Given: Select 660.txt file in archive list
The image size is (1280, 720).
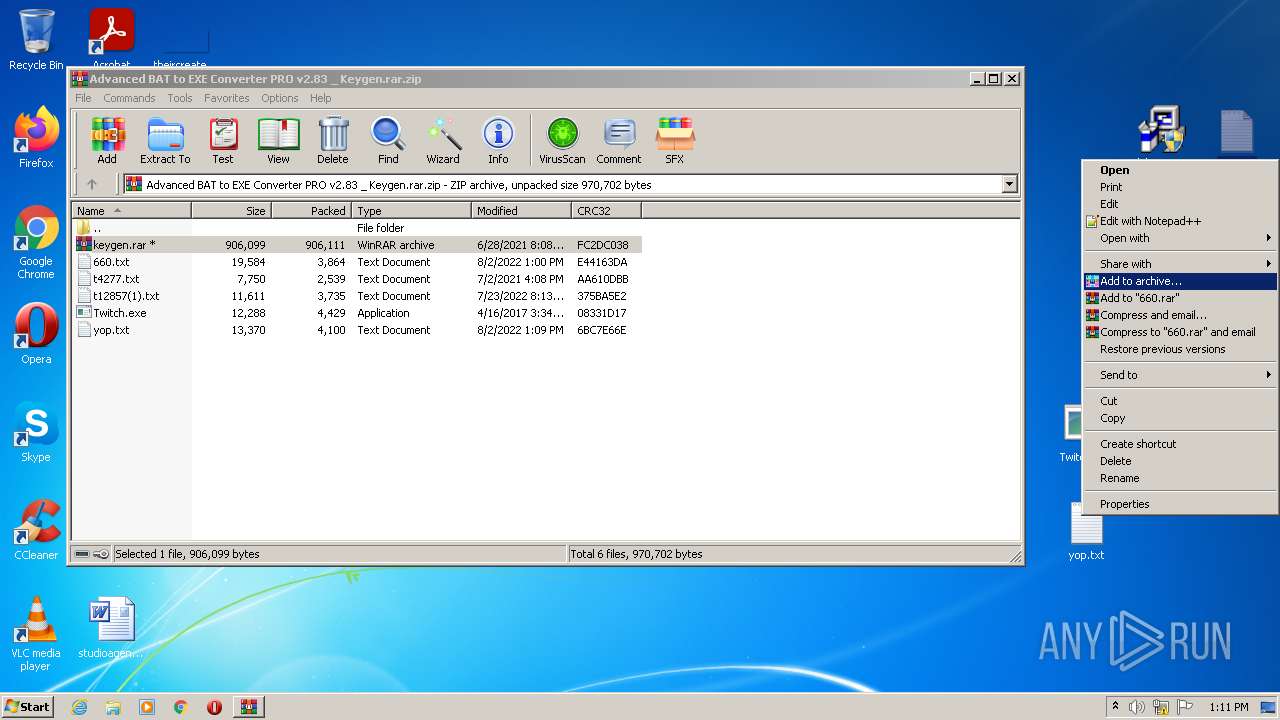Looking at the screenshot, I should pos(357,262).
